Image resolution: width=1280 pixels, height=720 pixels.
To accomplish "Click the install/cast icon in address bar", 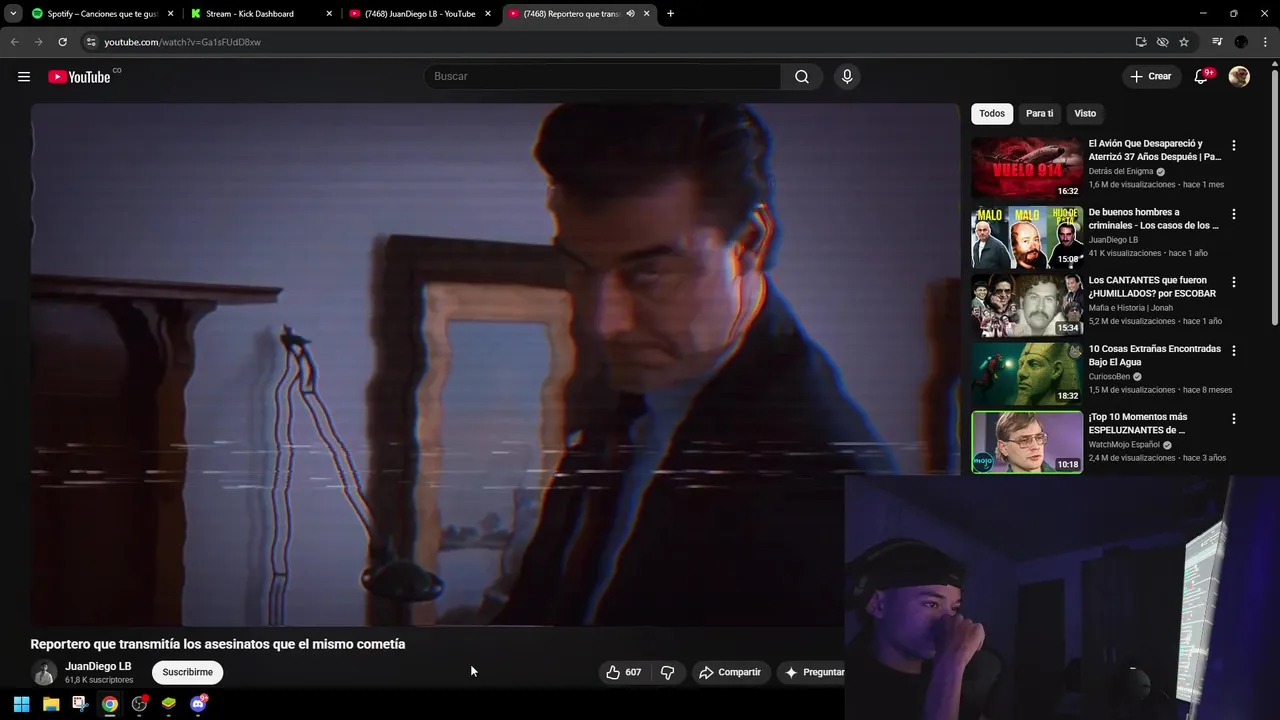I will 1141,42.
